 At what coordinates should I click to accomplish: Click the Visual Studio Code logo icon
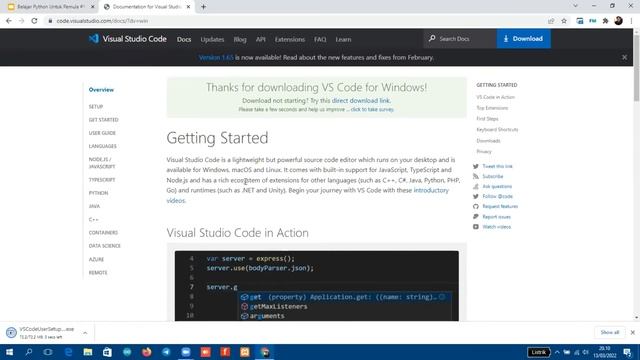coord(94,39)
